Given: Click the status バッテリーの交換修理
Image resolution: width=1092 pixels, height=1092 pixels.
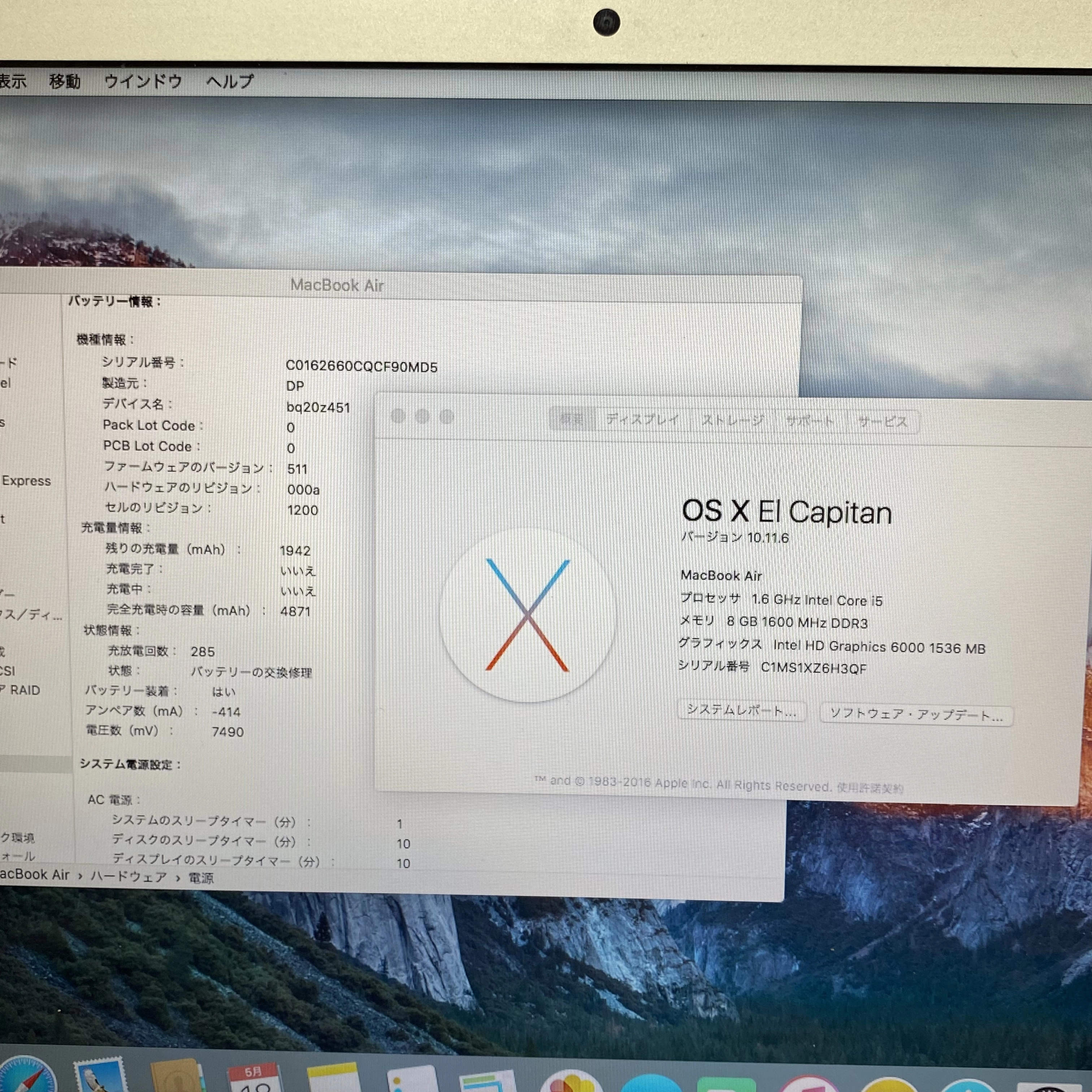Looking at the screenshot, I should pyautogui.click(x=252, y=672).
